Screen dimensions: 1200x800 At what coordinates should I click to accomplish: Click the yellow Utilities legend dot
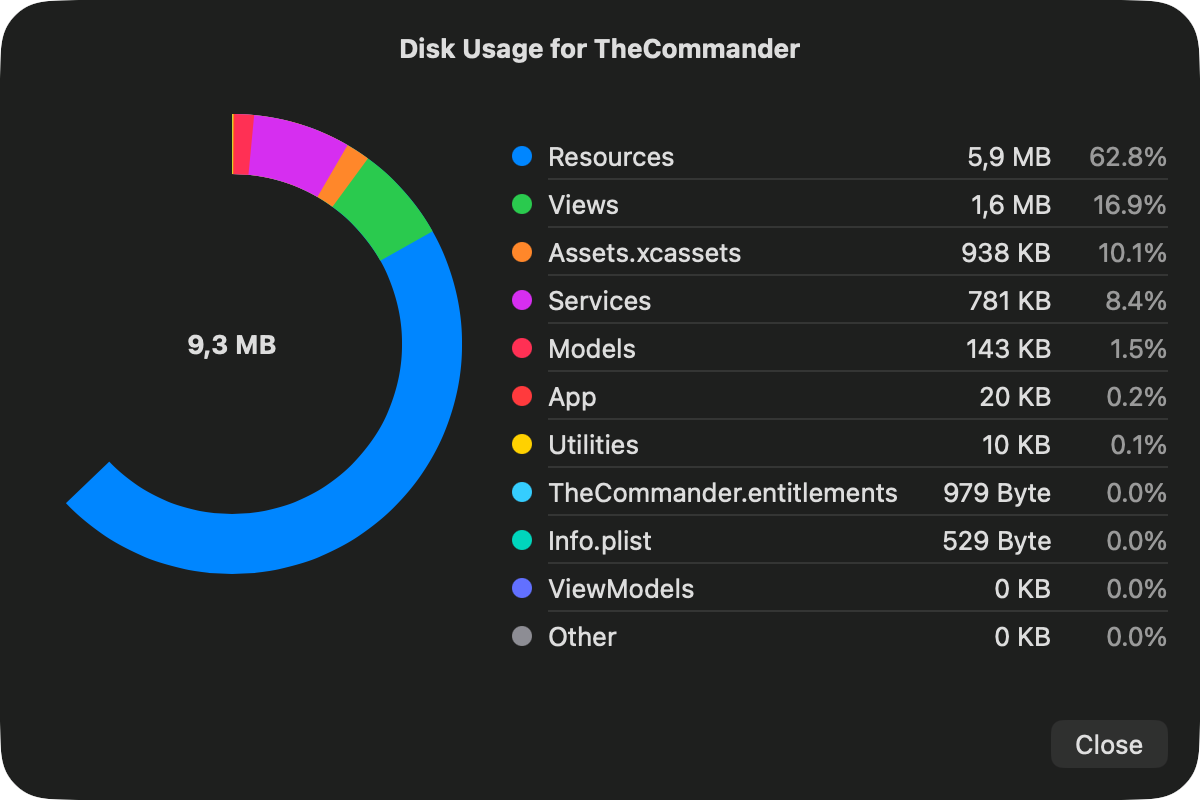point(522,445)
